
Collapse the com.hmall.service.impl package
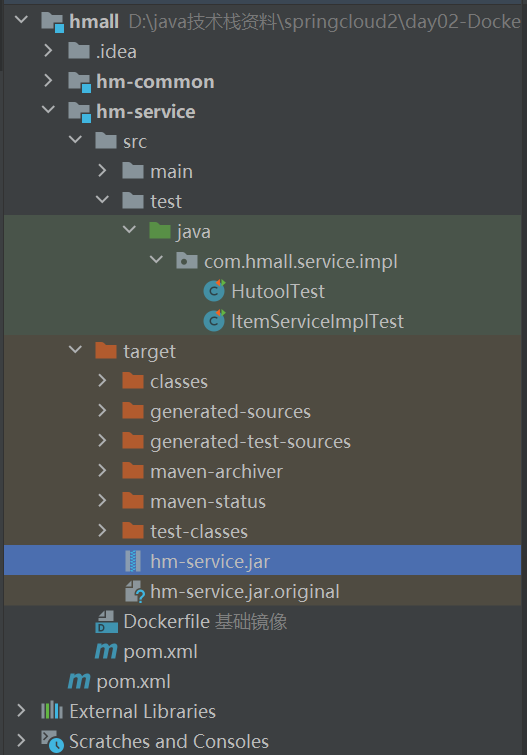(156, 260)
